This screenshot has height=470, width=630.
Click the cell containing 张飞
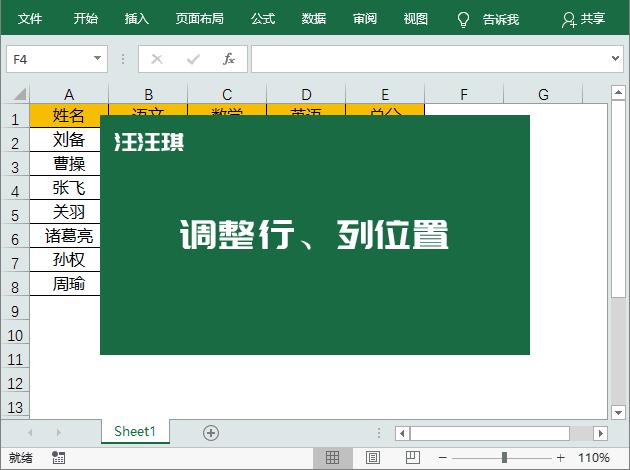(65, 188)
